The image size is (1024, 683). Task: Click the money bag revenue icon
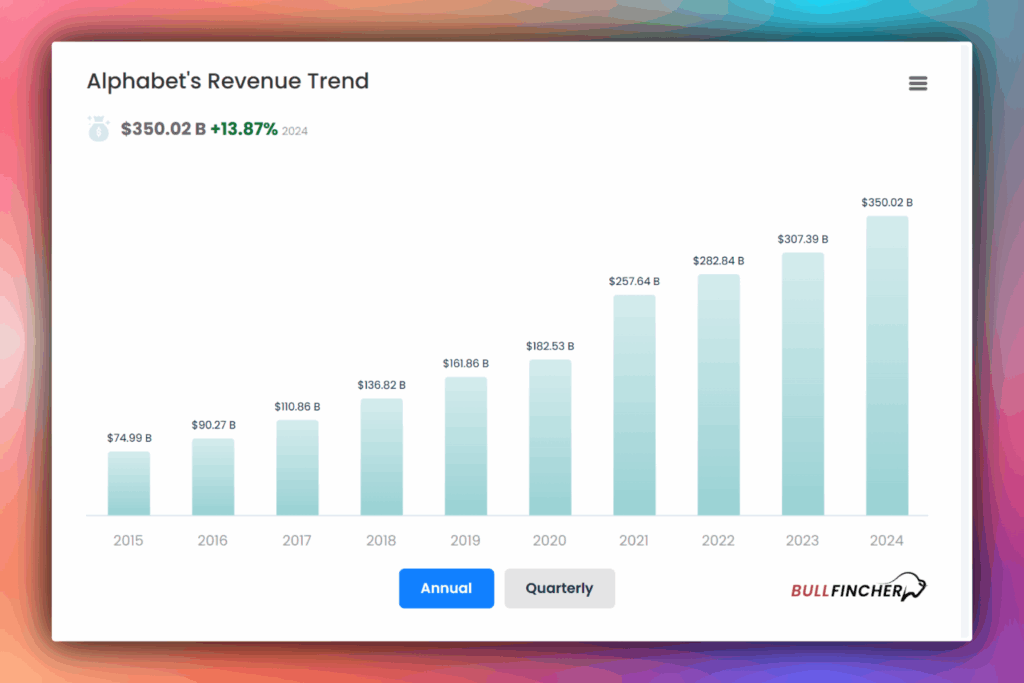pos(98,128)
